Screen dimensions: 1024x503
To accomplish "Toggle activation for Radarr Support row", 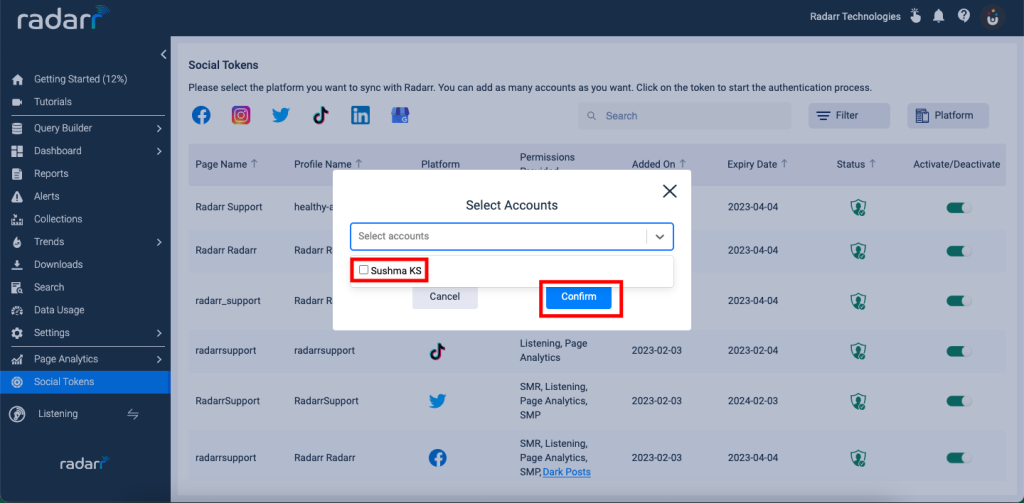I will (959, 208).
